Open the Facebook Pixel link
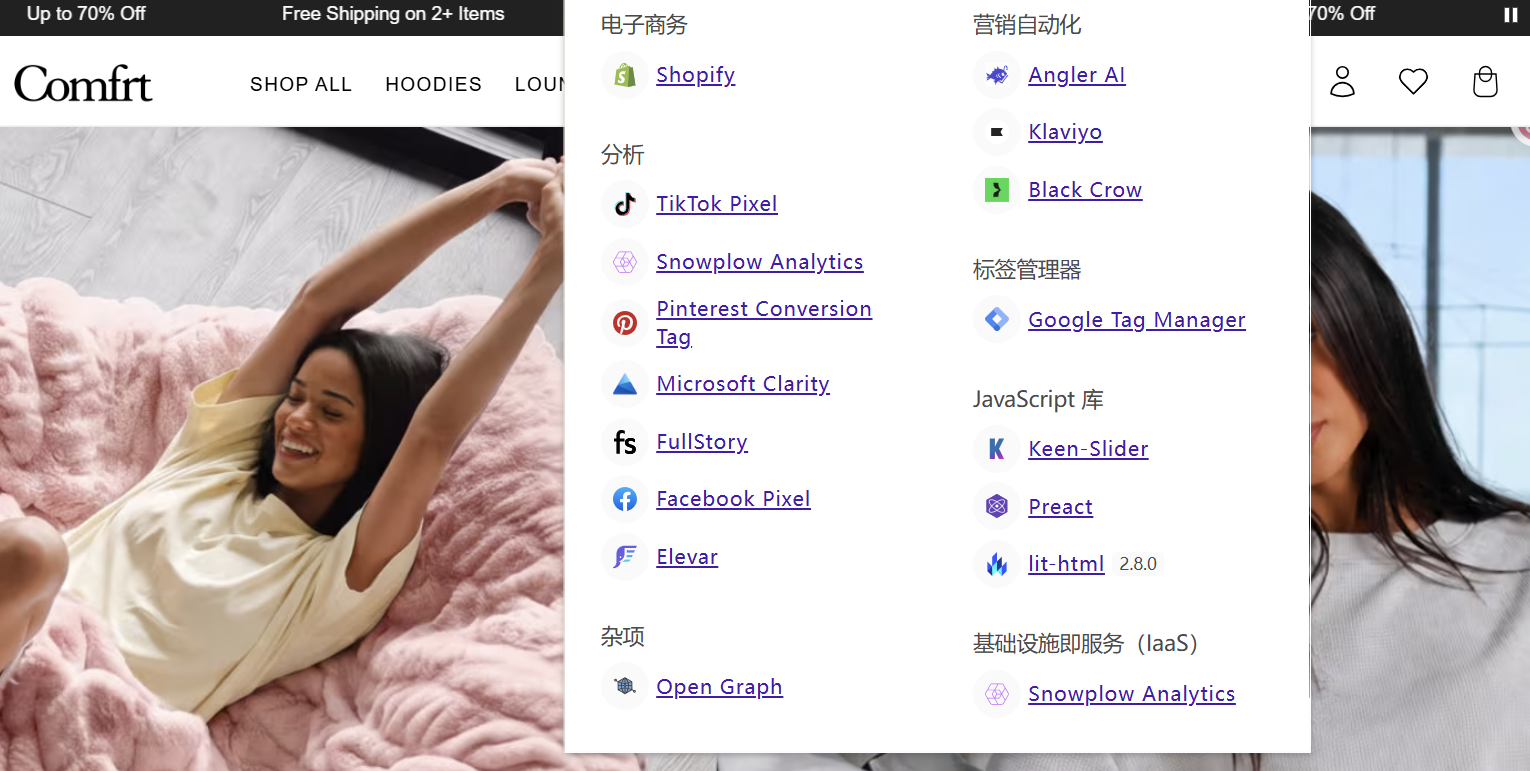The height and width of the screenshot is (771, 1530). 733,499
